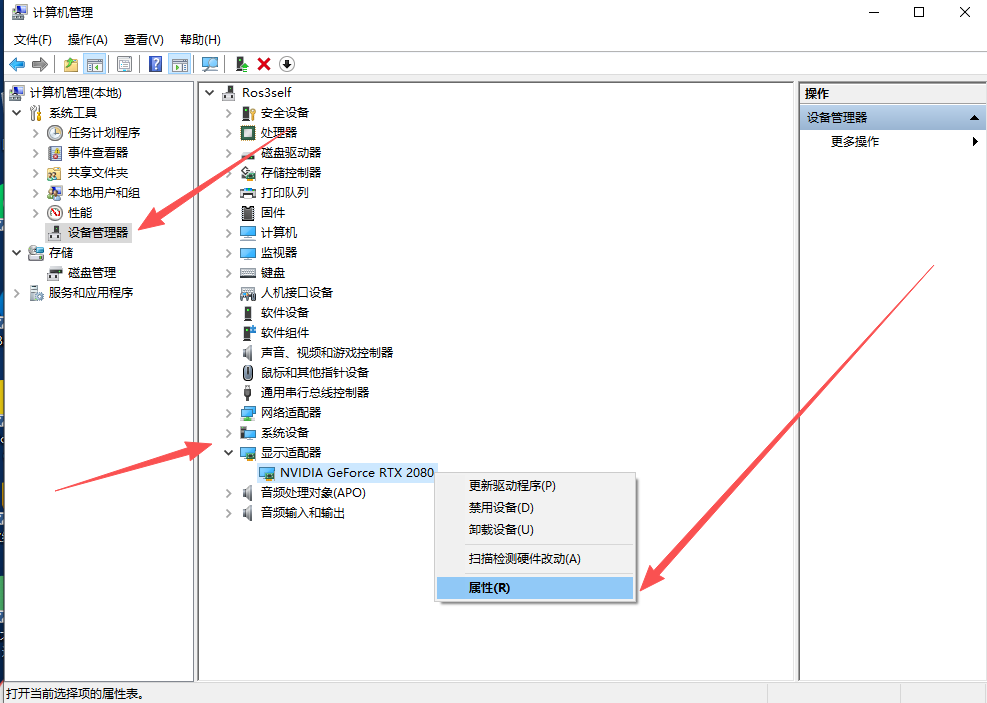Click the Up one level folder icon

point(71,64)
